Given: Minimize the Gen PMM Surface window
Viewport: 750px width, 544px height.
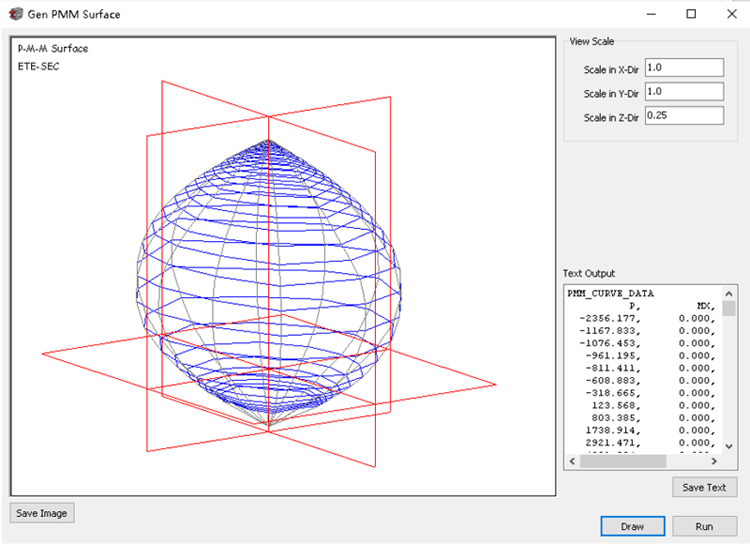Looking at the screenshot, I should coord(651,14).
